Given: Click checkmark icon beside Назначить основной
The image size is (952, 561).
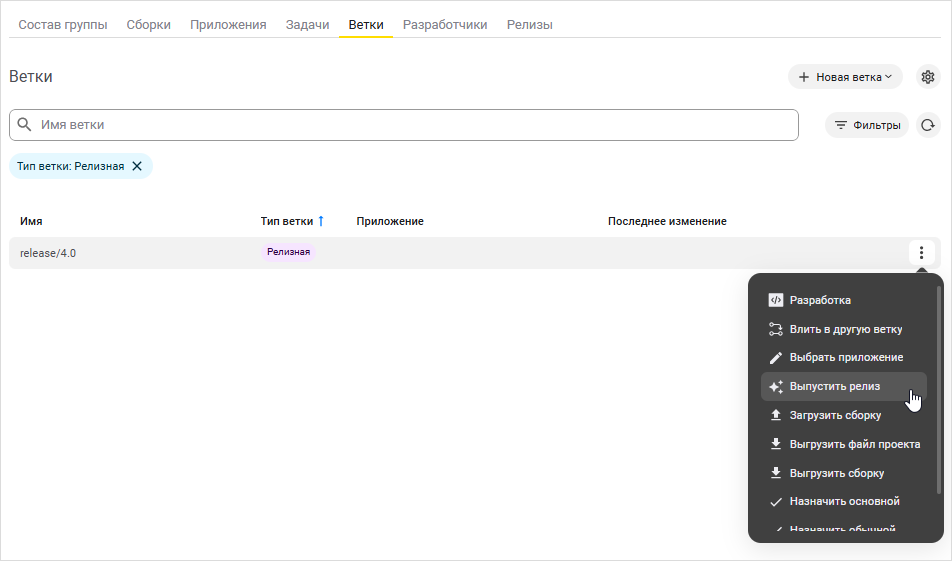Looking at the screenshot, I should (x=775, y=502).
